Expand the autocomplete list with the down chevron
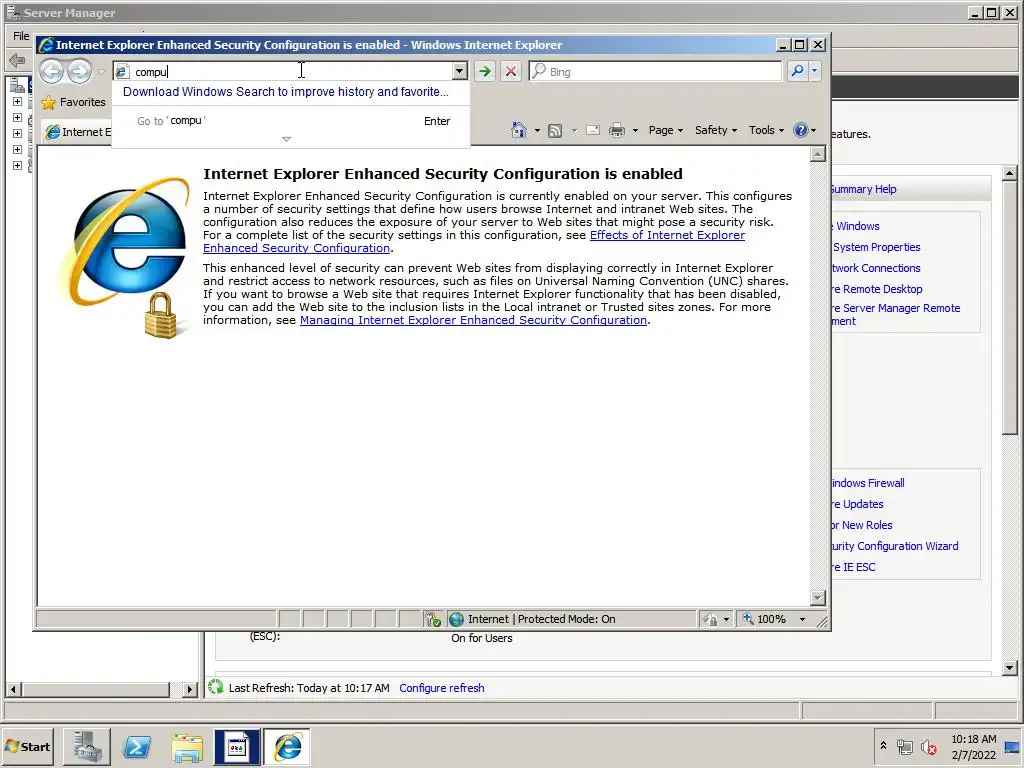1024x768 pixels. tap(286, 139)
